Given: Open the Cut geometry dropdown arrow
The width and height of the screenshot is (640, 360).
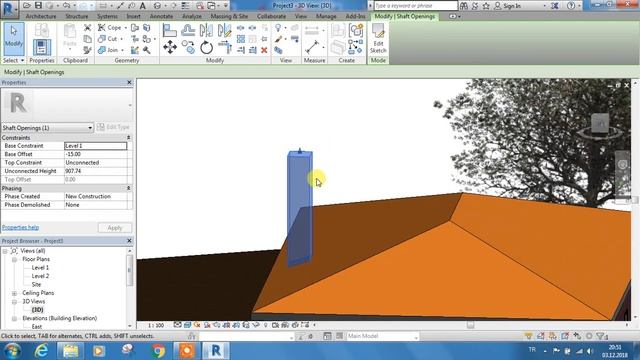Looking at the screenshot, I should click(x=122, y=39).
